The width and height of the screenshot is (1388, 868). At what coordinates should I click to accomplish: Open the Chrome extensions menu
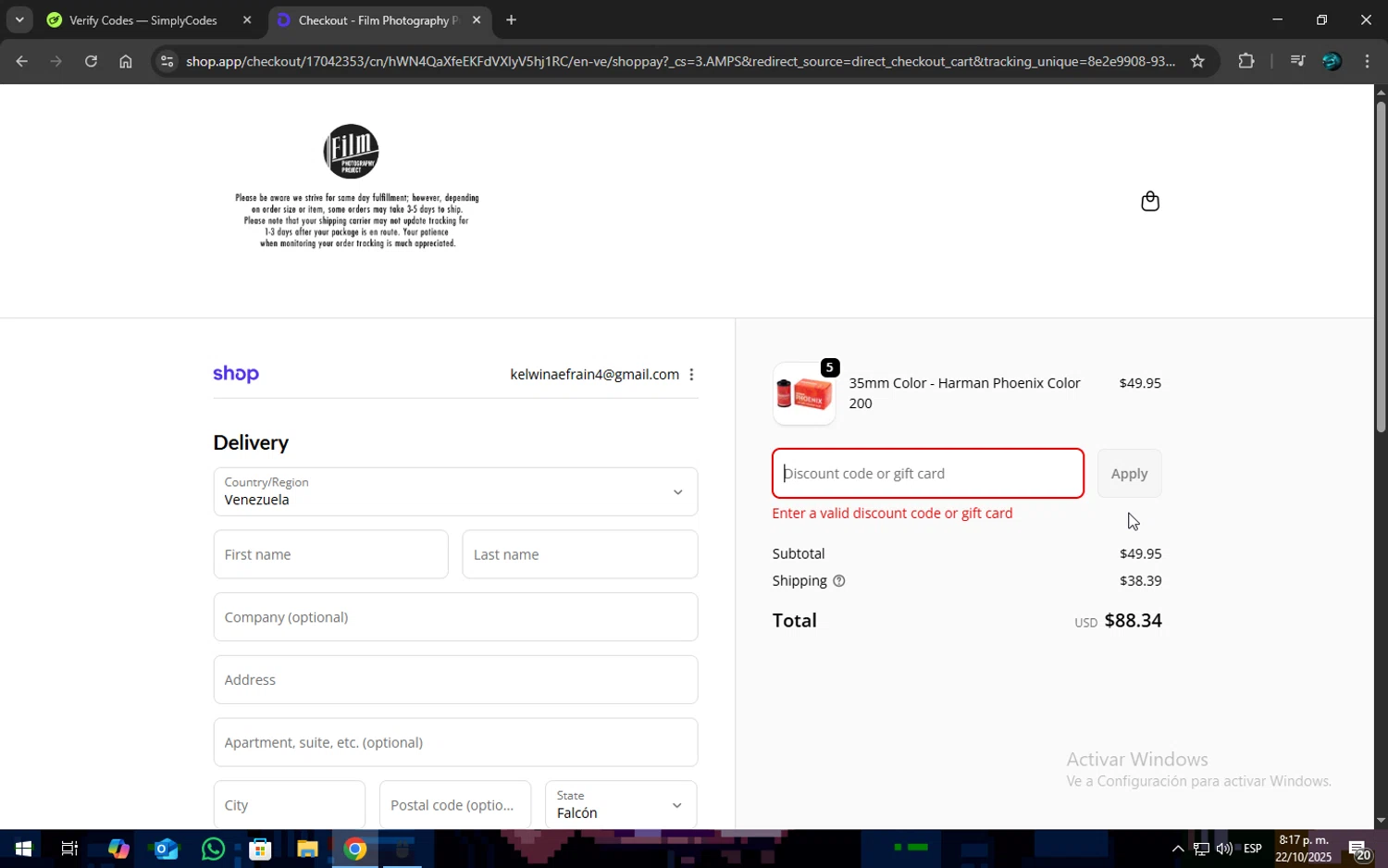coord(1246,61)
